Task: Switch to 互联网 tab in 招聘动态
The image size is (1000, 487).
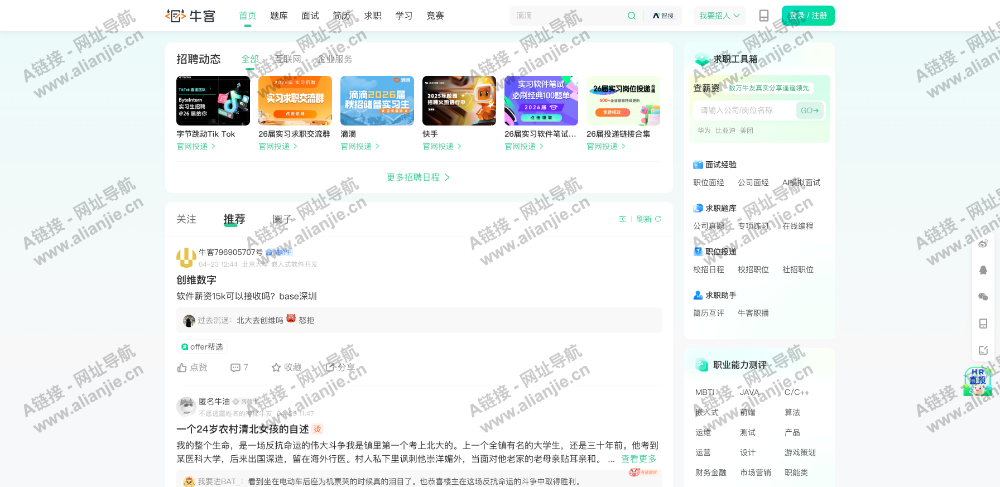Action: (x=288, y=59)
